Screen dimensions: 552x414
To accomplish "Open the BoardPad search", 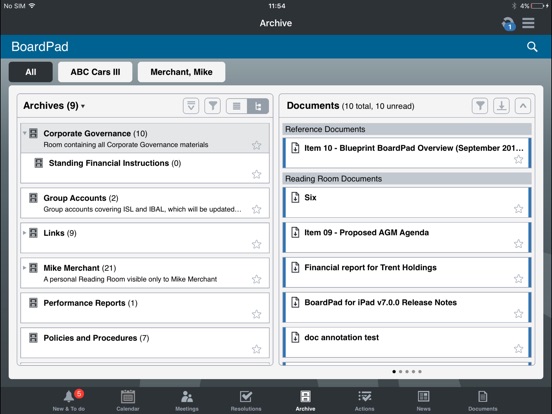I will click(532, 46).
